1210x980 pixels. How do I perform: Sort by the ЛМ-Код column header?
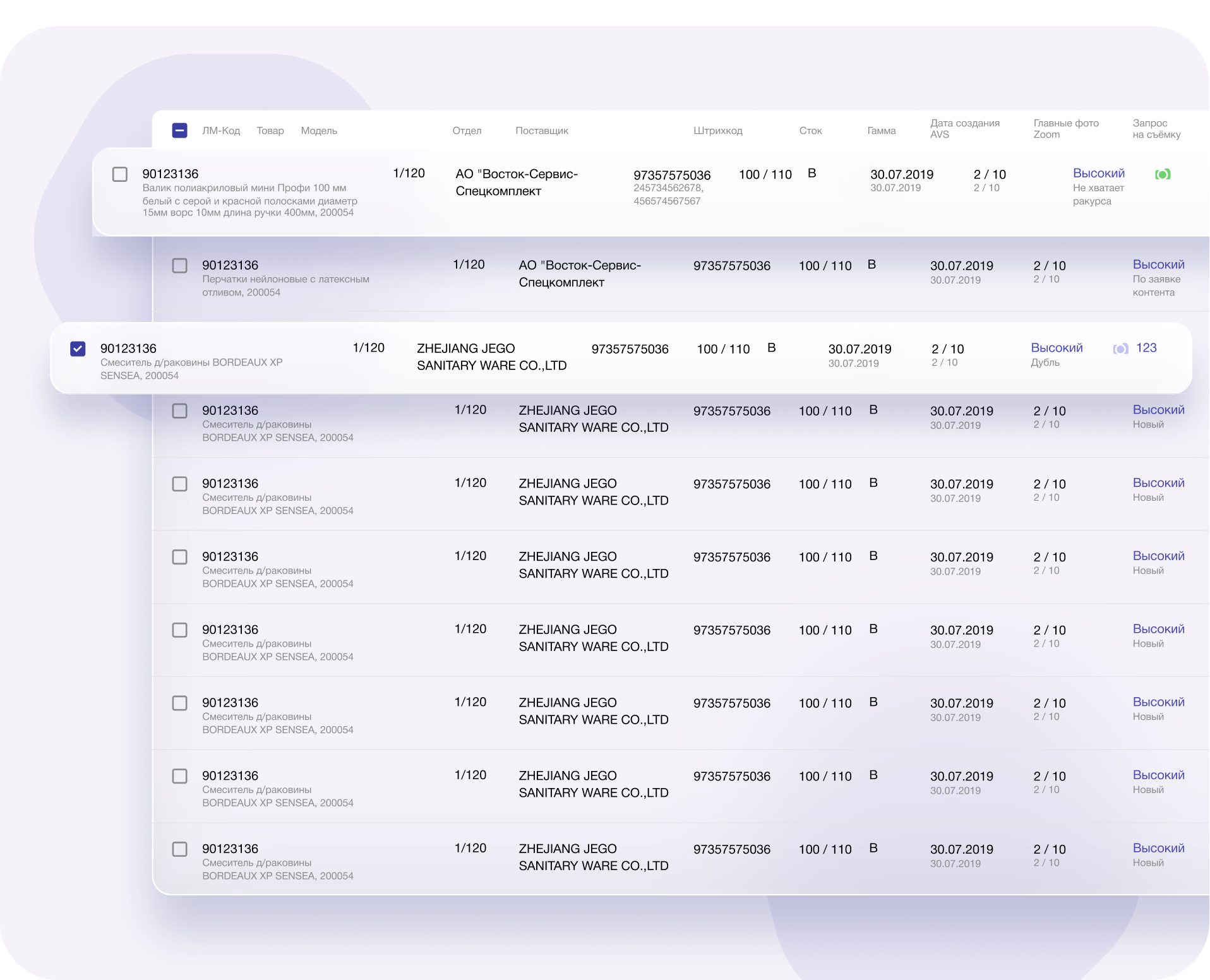coord(220,131)
